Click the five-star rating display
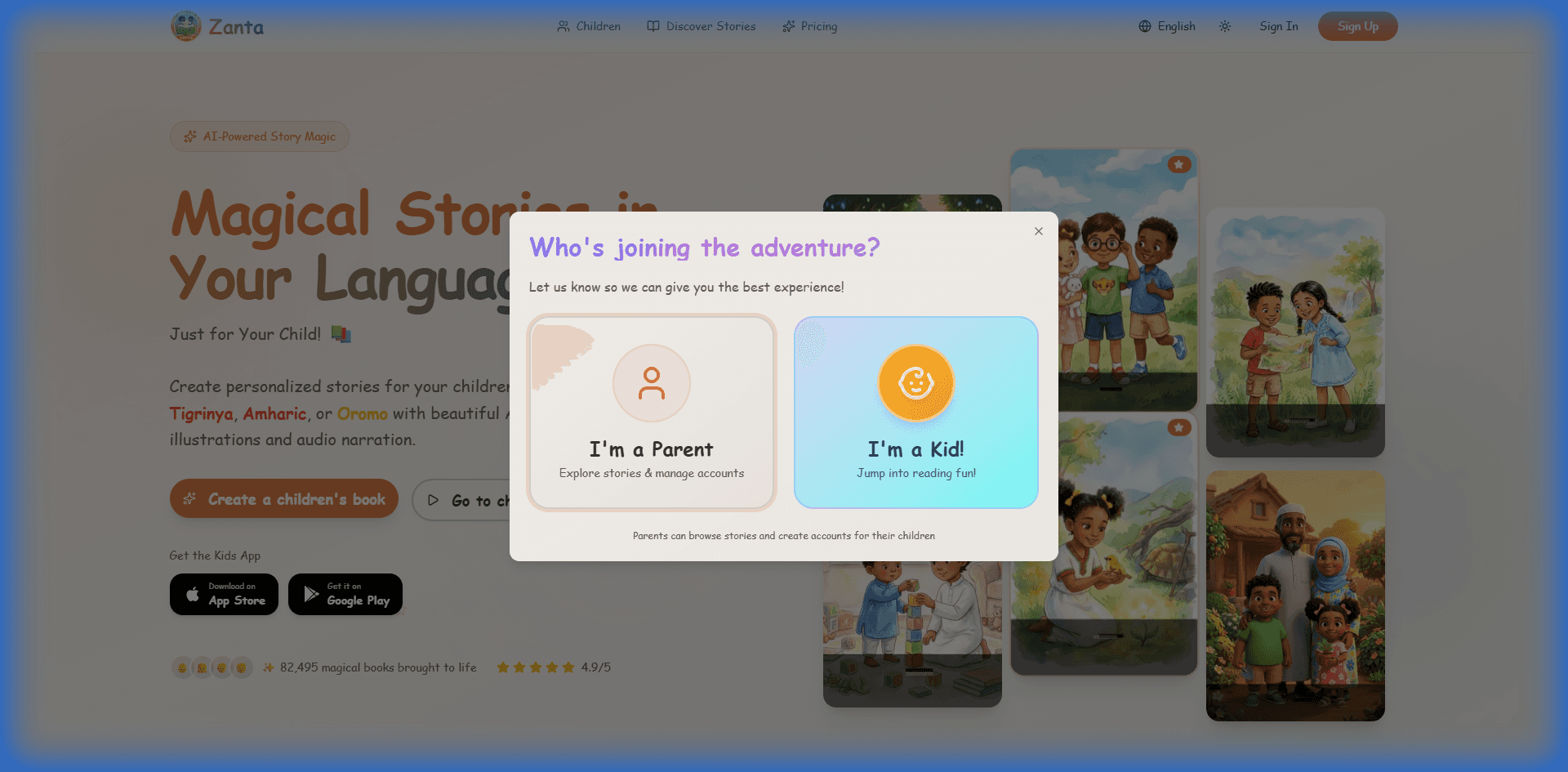1568x772 pixels. (x=536, y=667)
